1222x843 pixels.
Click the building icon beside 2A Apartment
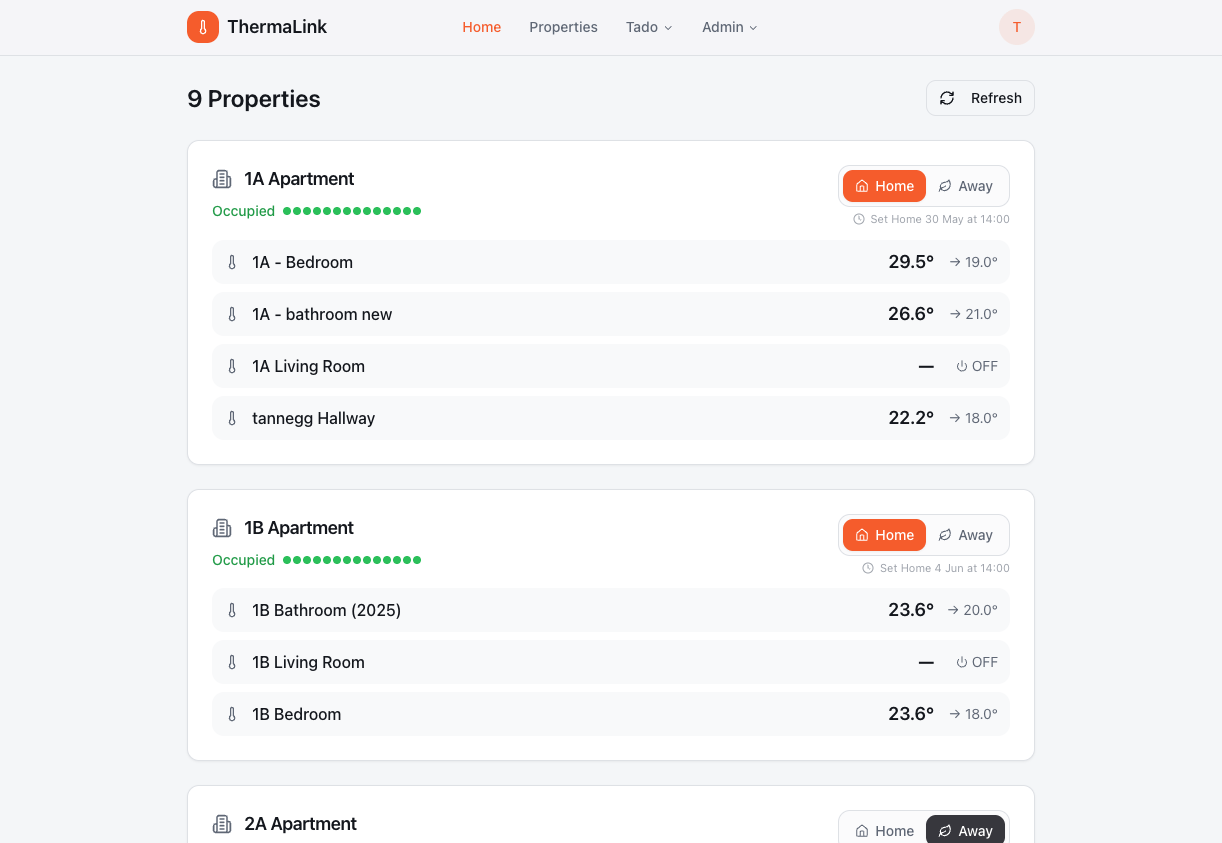click(222, 824)
